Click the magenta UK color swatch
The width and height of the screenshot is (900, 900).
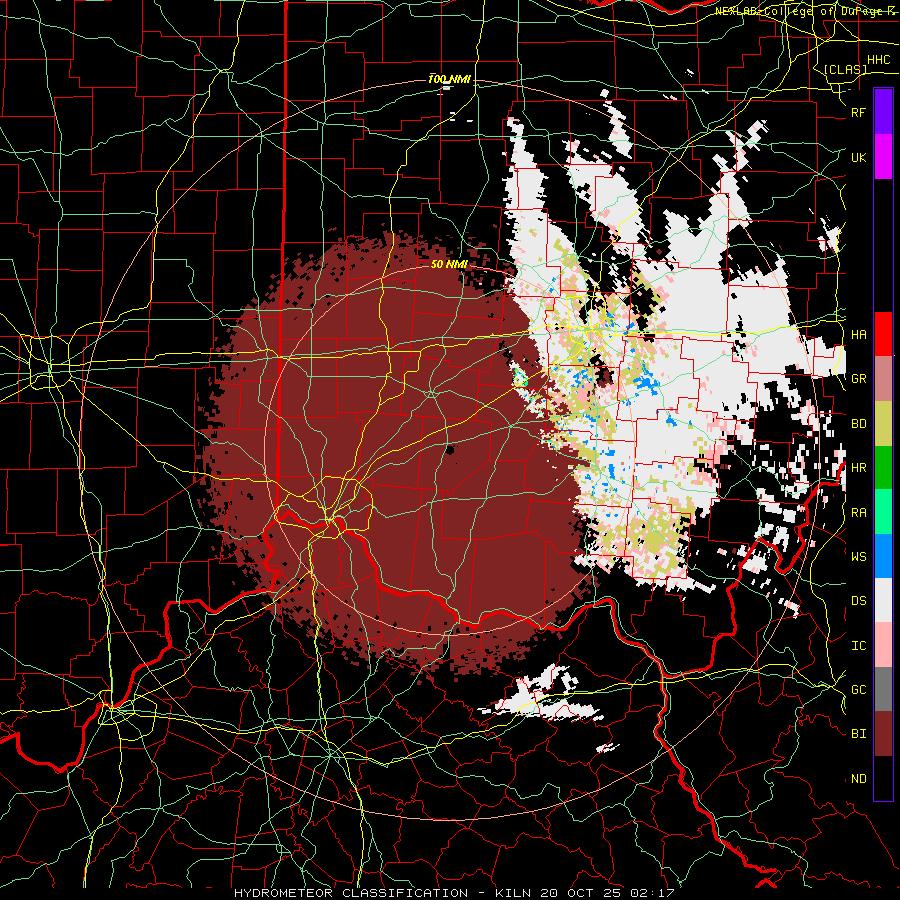pos(883,157)
